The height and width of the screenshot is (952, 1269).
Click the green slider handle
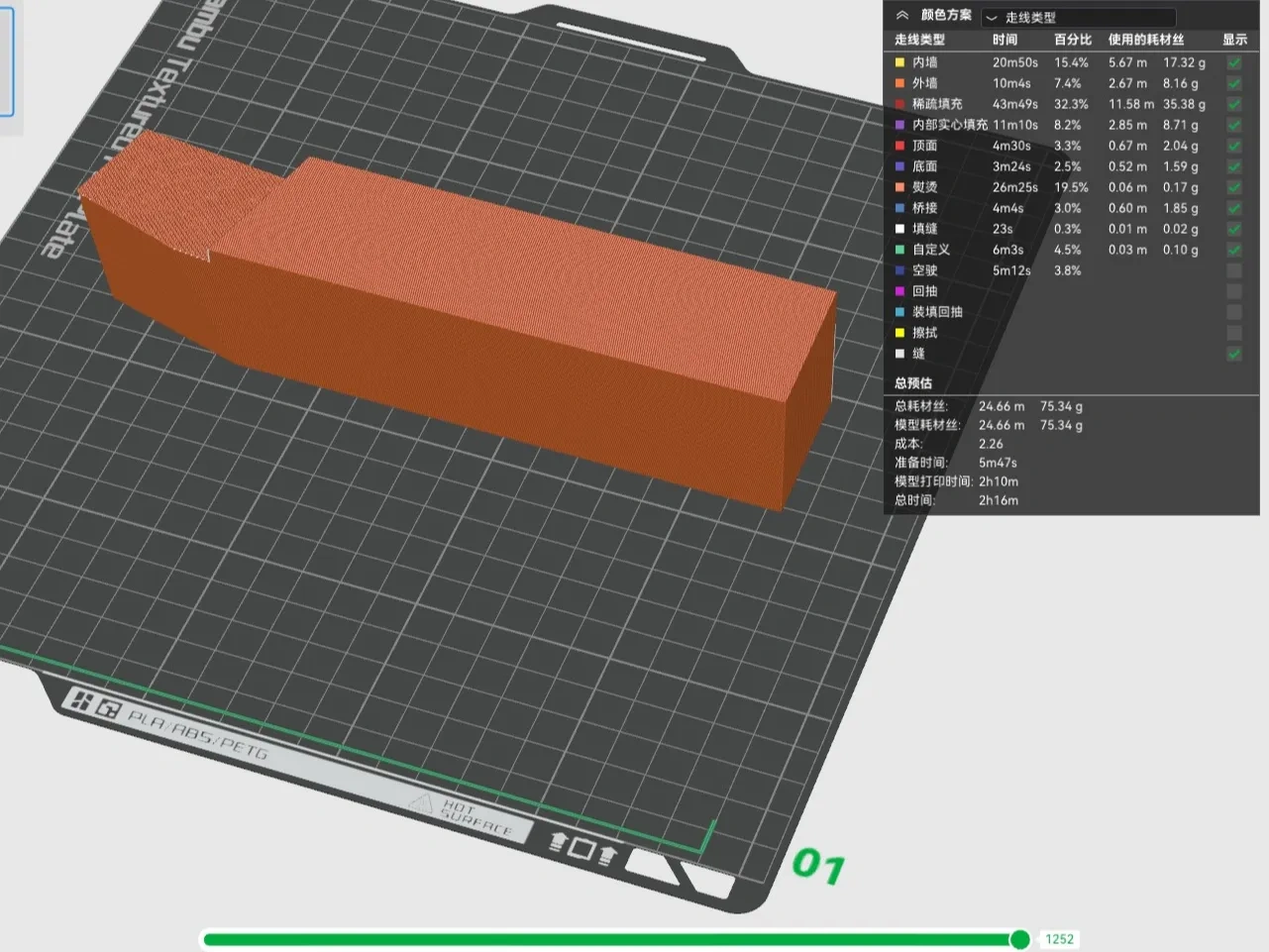(1019, 939)
